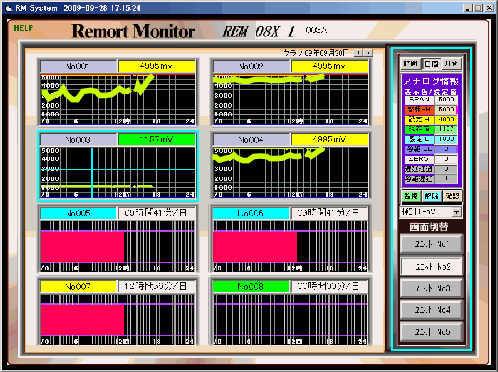Switch to the third tab in right panel
The height and width of the screenshot is (372, 498).
(452, 63)
